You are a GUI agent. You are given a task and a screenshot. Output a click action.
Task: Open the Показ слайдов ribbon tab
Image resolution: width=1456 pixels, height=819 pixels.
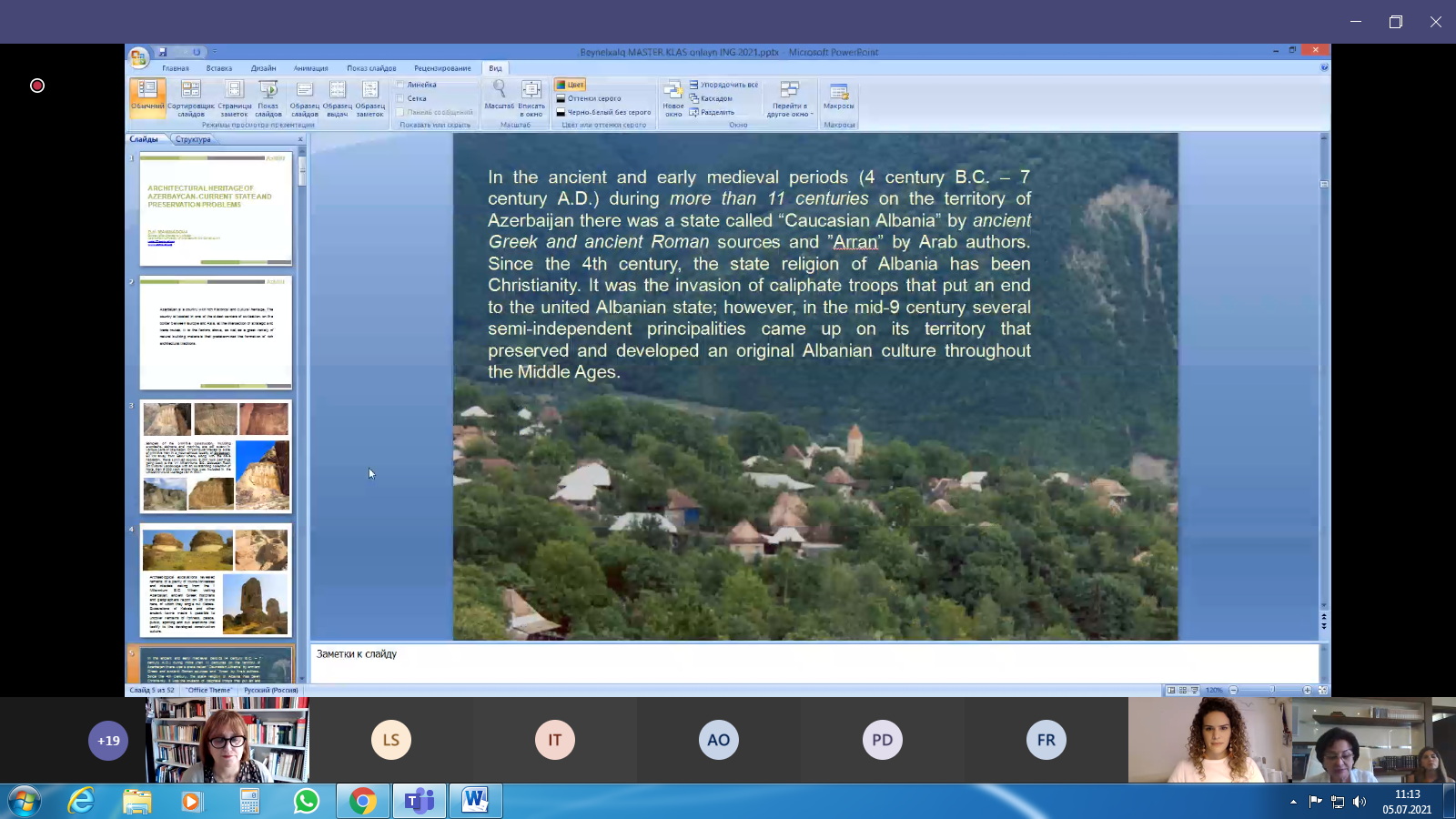point(371,68)
